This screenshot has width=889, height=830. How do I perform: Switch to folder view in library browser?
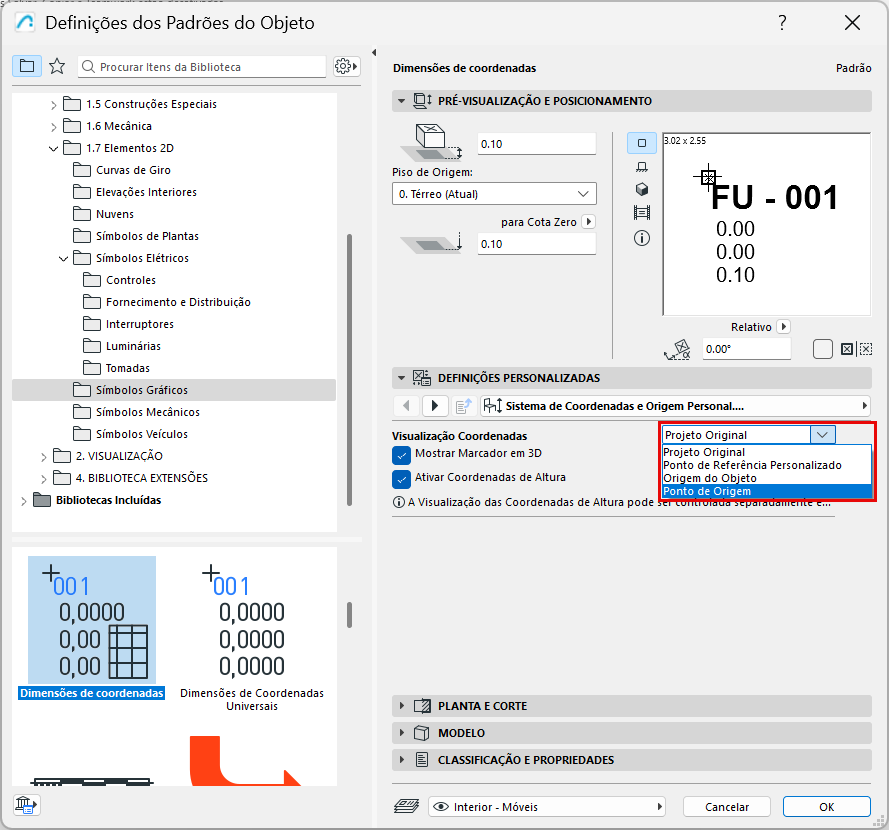(x=27, y=66)
